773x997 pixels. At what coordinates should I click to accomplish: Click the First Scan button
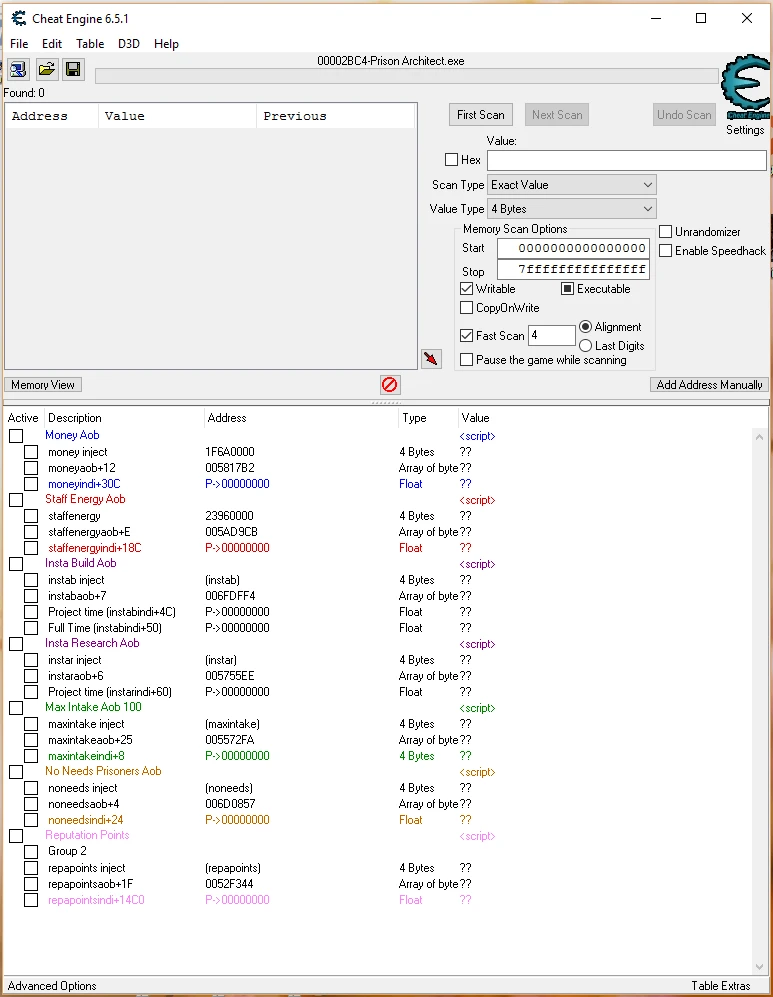tap(481, 115)
